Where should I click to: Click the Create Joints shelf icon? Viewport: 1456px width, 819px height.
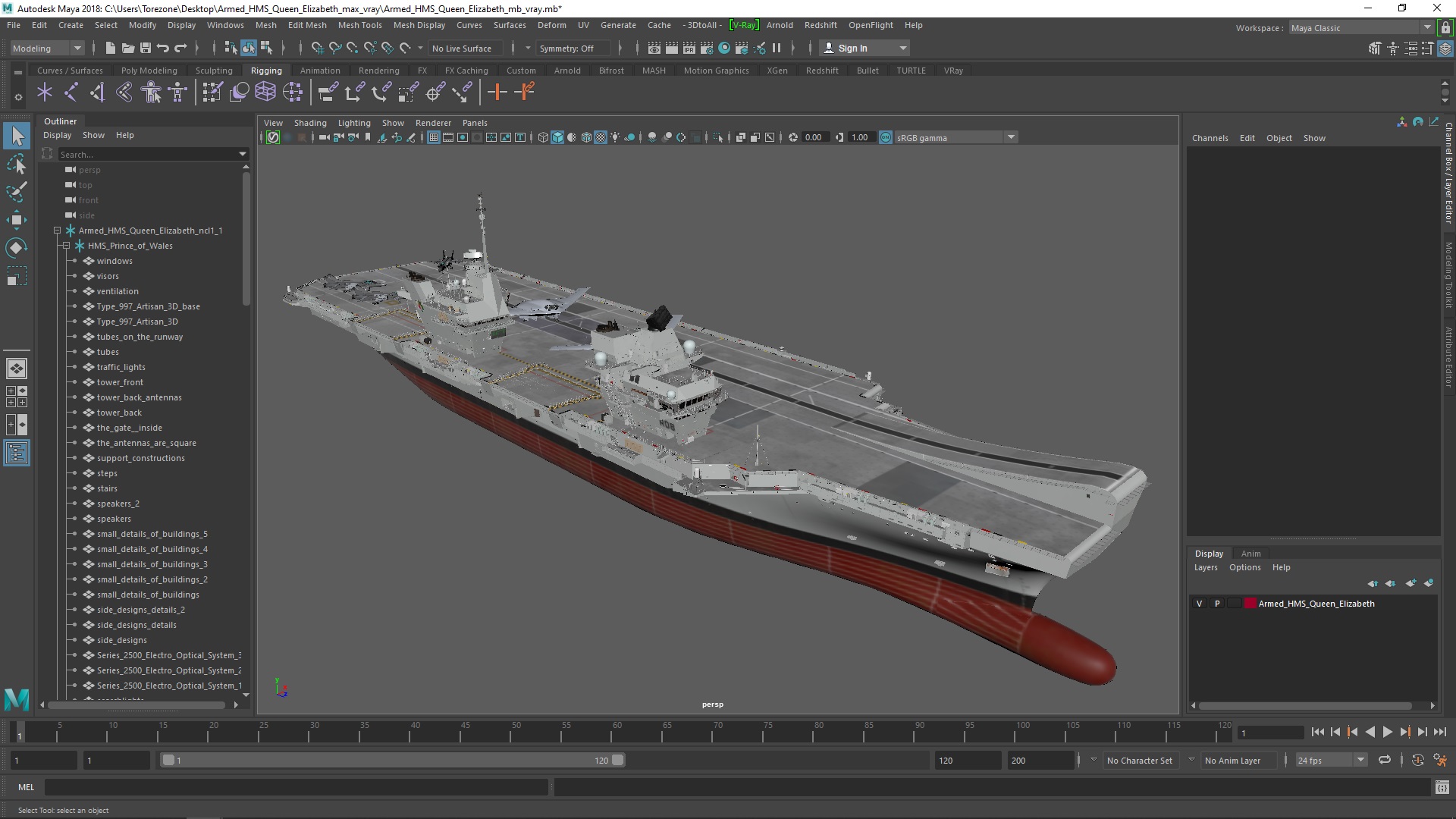click(x=71, y=93)
